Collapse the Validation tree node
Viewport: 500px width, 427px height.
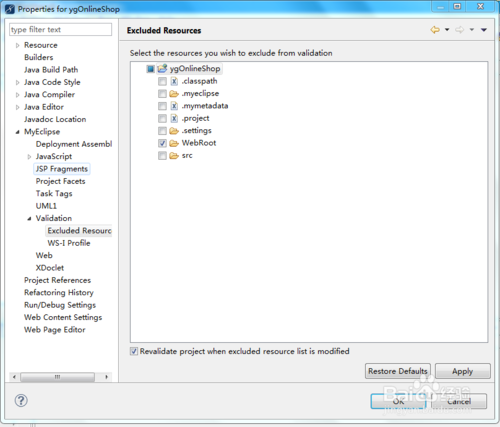point(29,219)
